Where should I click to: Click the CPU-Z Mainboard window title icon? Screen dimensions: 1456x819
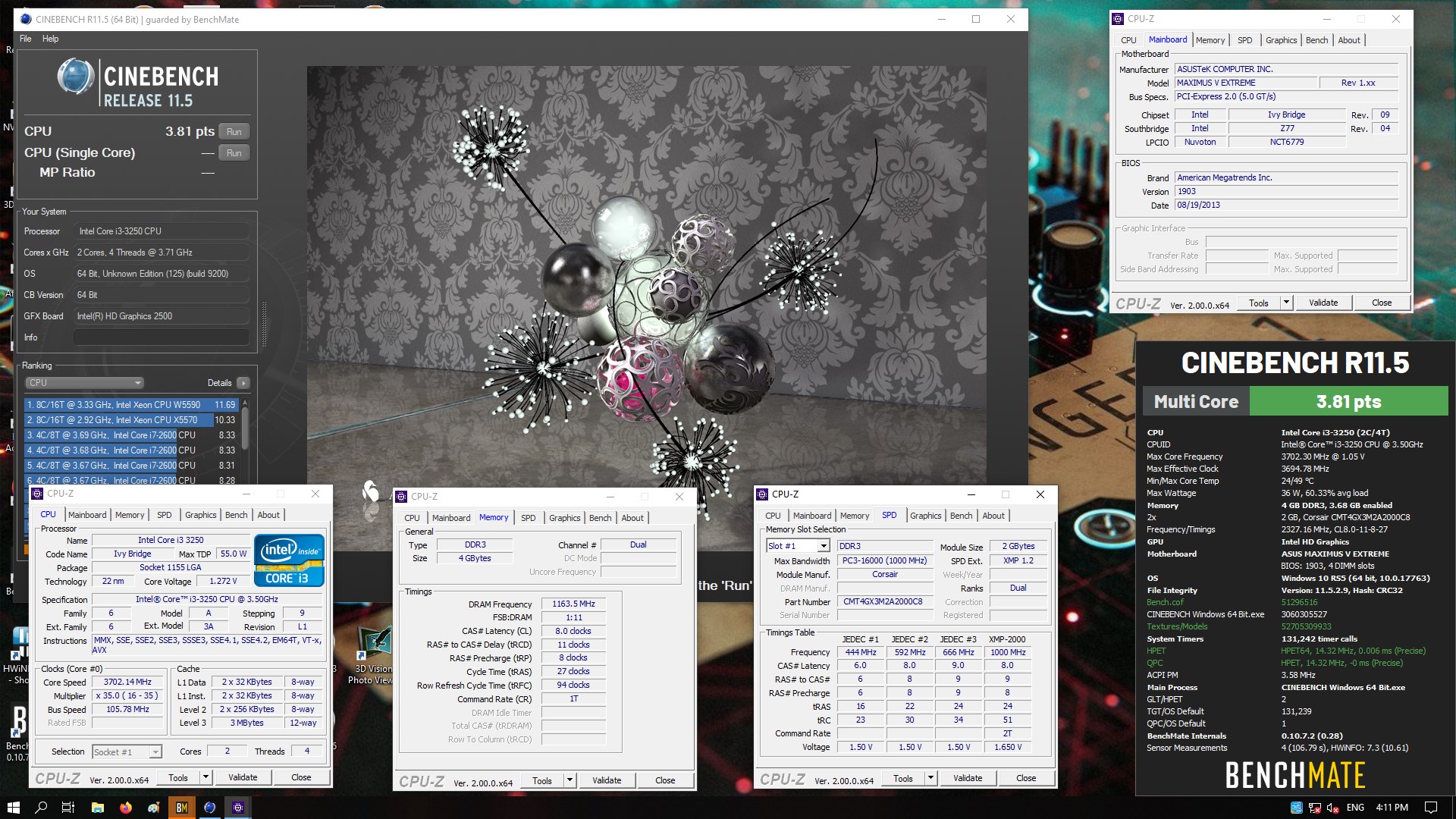[1118, 19]
